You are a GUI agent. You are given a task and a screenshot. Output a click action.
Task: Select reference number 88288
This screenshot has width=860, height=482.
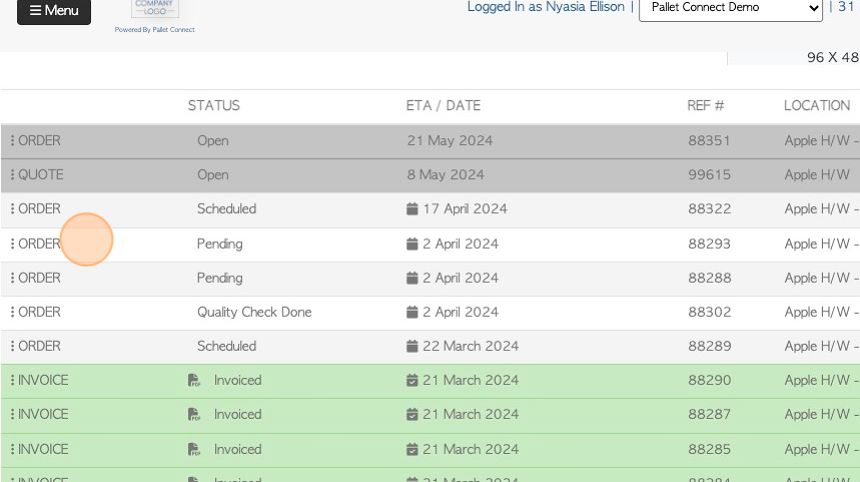[709, 277]
